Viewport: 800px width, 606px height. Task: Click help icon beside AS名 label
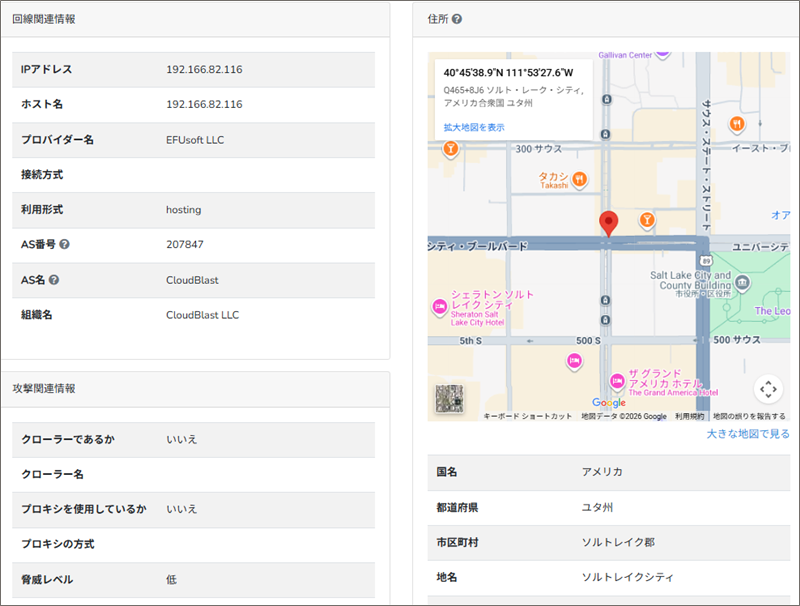54,280
